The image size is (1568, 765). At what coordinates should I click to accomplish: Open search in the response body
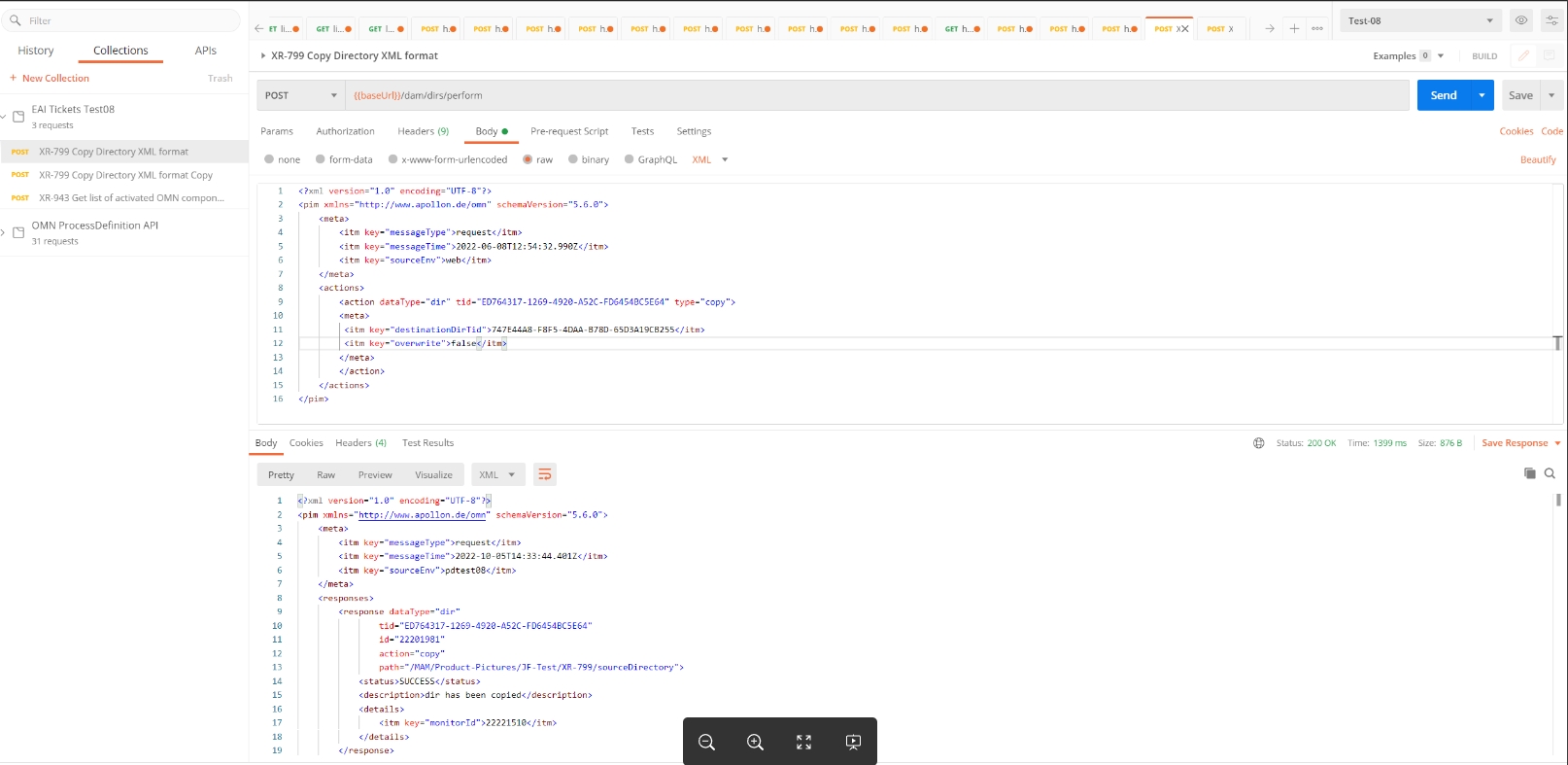pos(1551,473)
